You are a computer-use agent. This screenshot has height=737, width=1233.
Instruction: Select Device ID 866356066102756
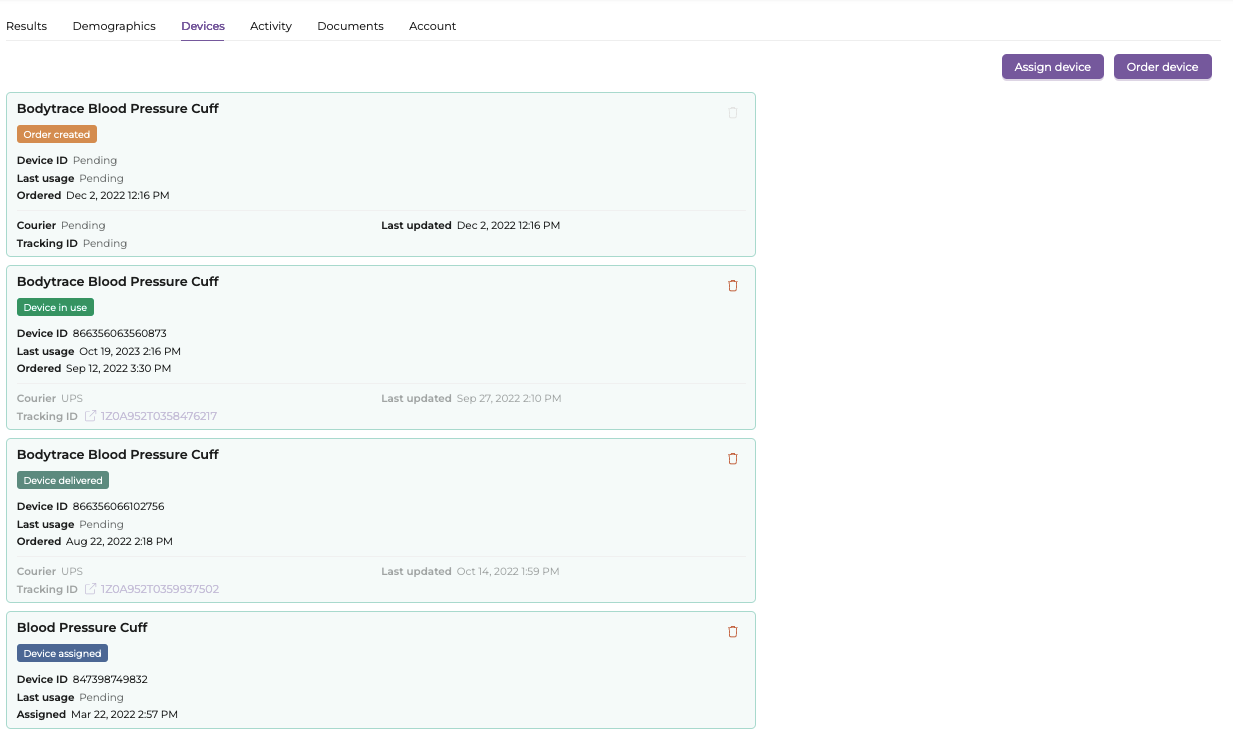[x=118, y=506]
